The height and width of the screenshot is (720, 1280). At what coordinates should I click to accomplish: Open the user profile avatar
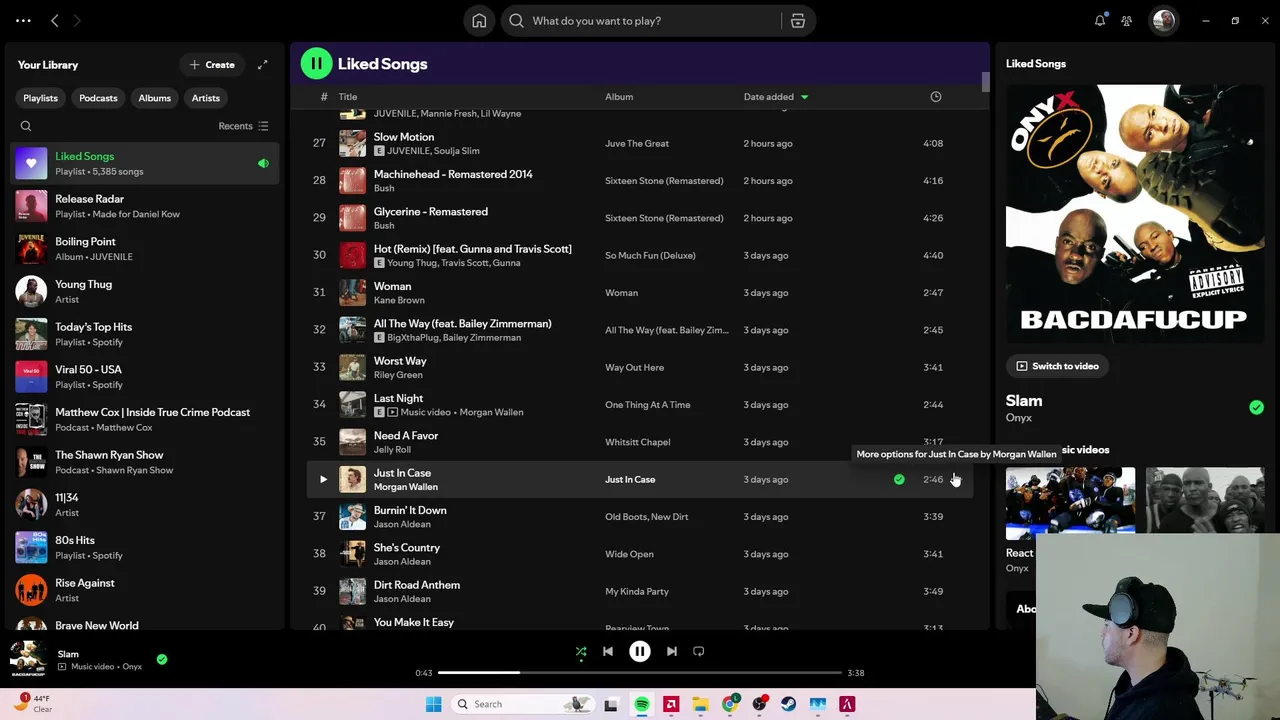1164,21
